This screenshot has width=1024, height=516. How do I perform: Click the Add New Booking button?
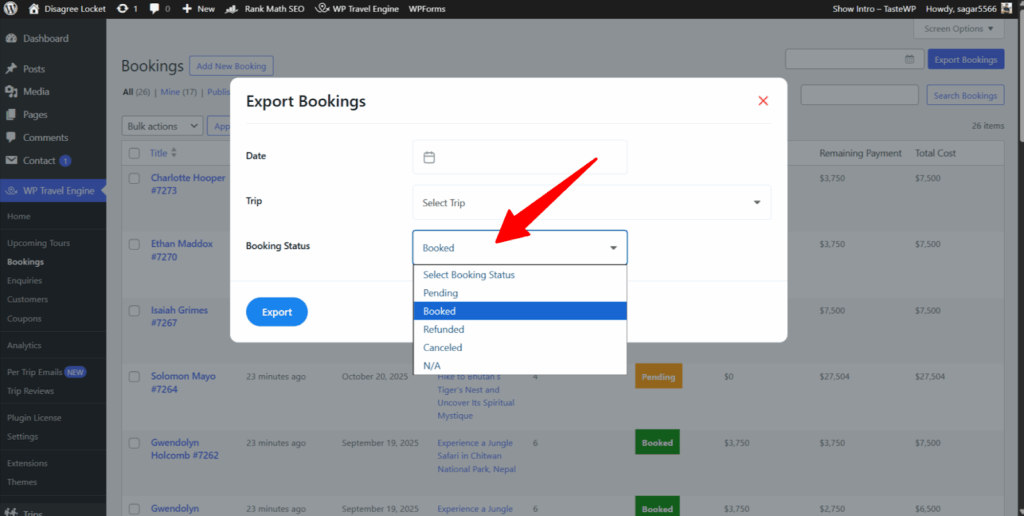point(231,66)
